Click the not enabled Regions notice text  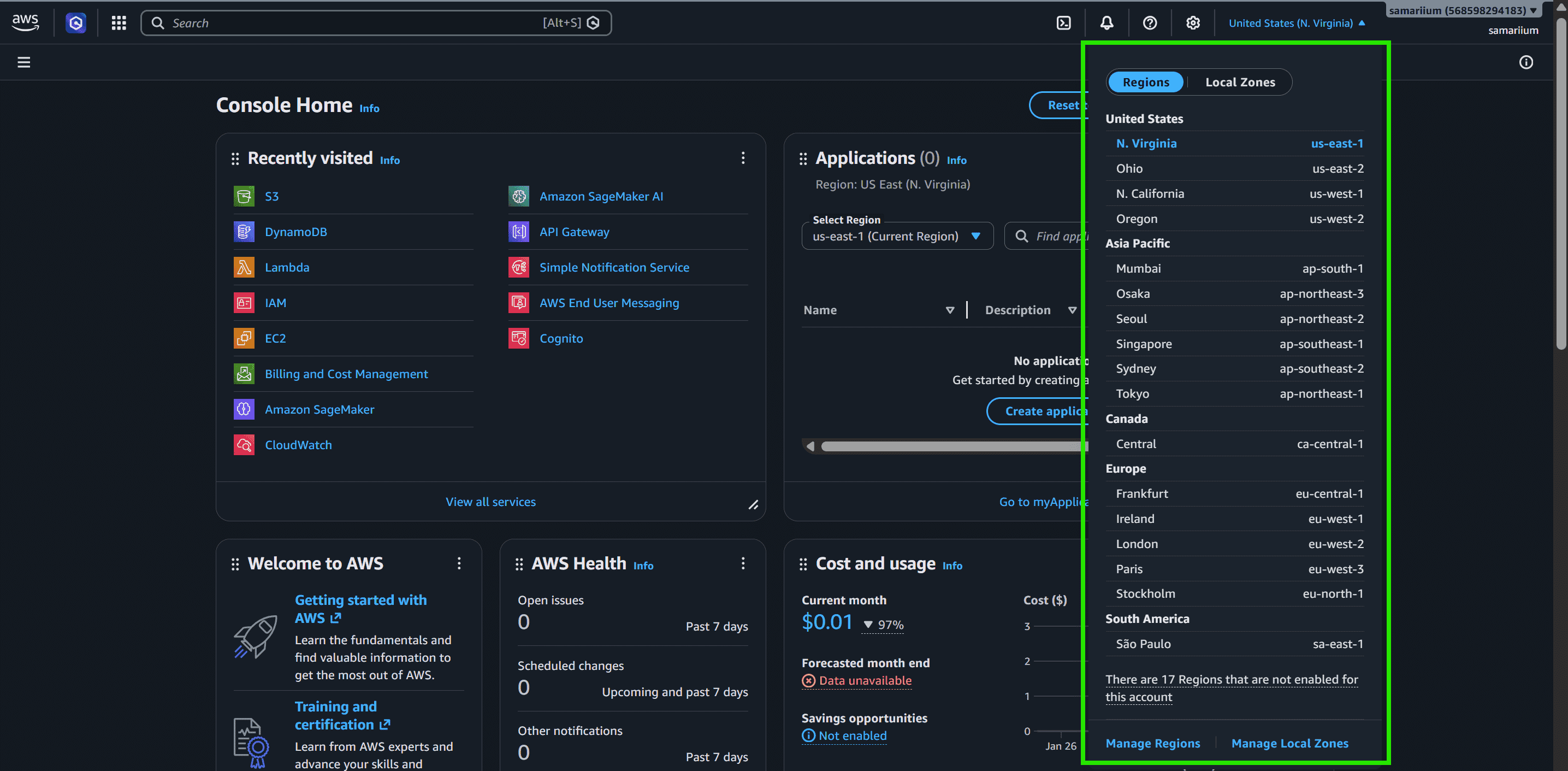[1232, 688]
